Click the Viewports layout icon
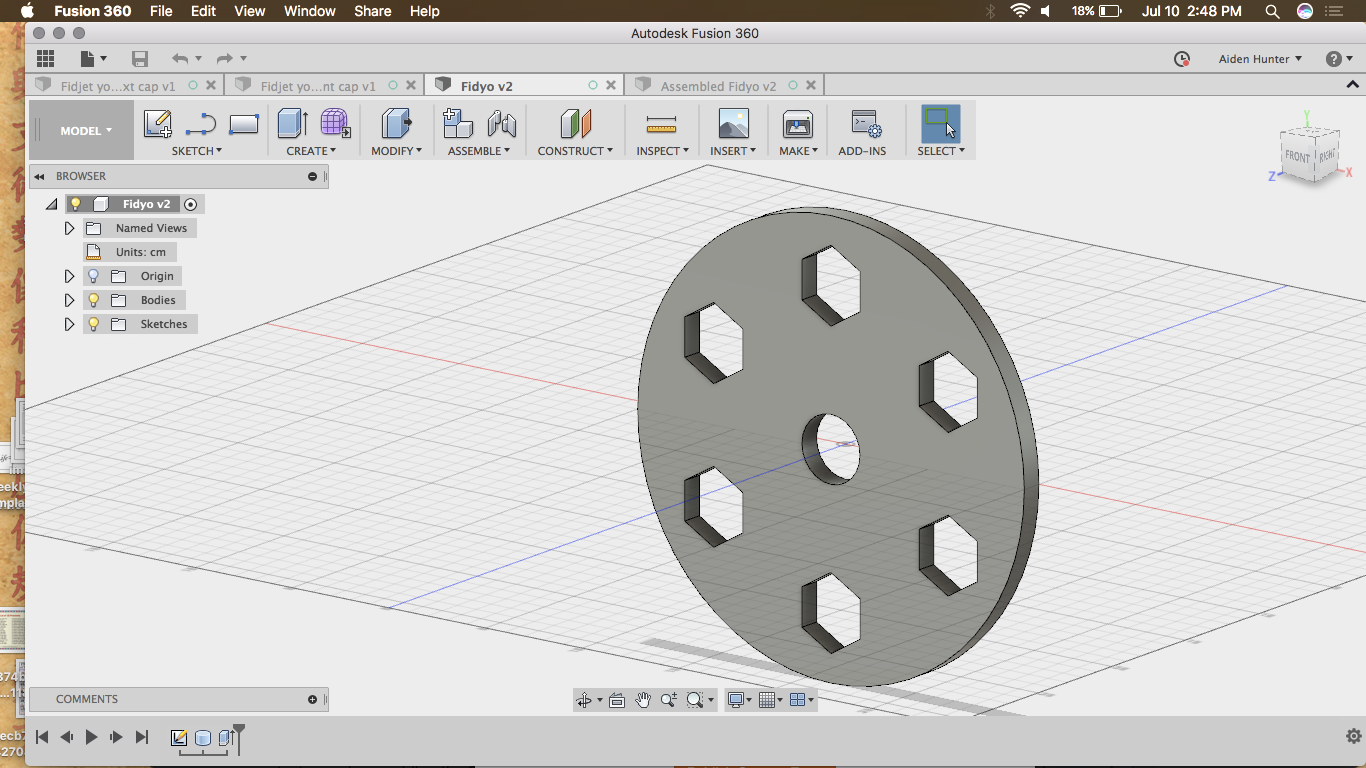Screen dimensions: 1366x768 (x=798, y=700)
